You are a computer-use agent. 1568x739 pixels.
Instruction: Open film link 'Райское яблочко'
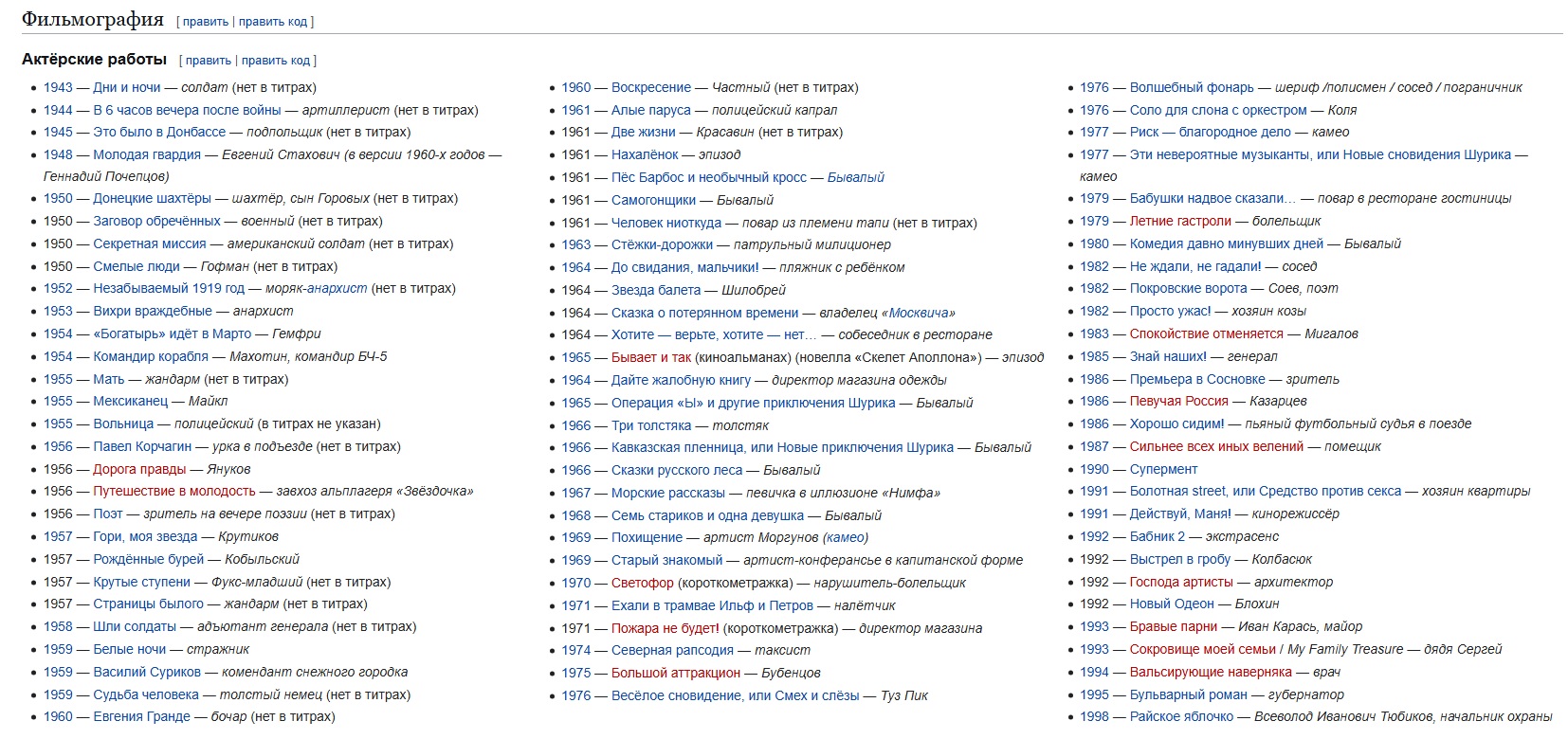point(1182,716)
